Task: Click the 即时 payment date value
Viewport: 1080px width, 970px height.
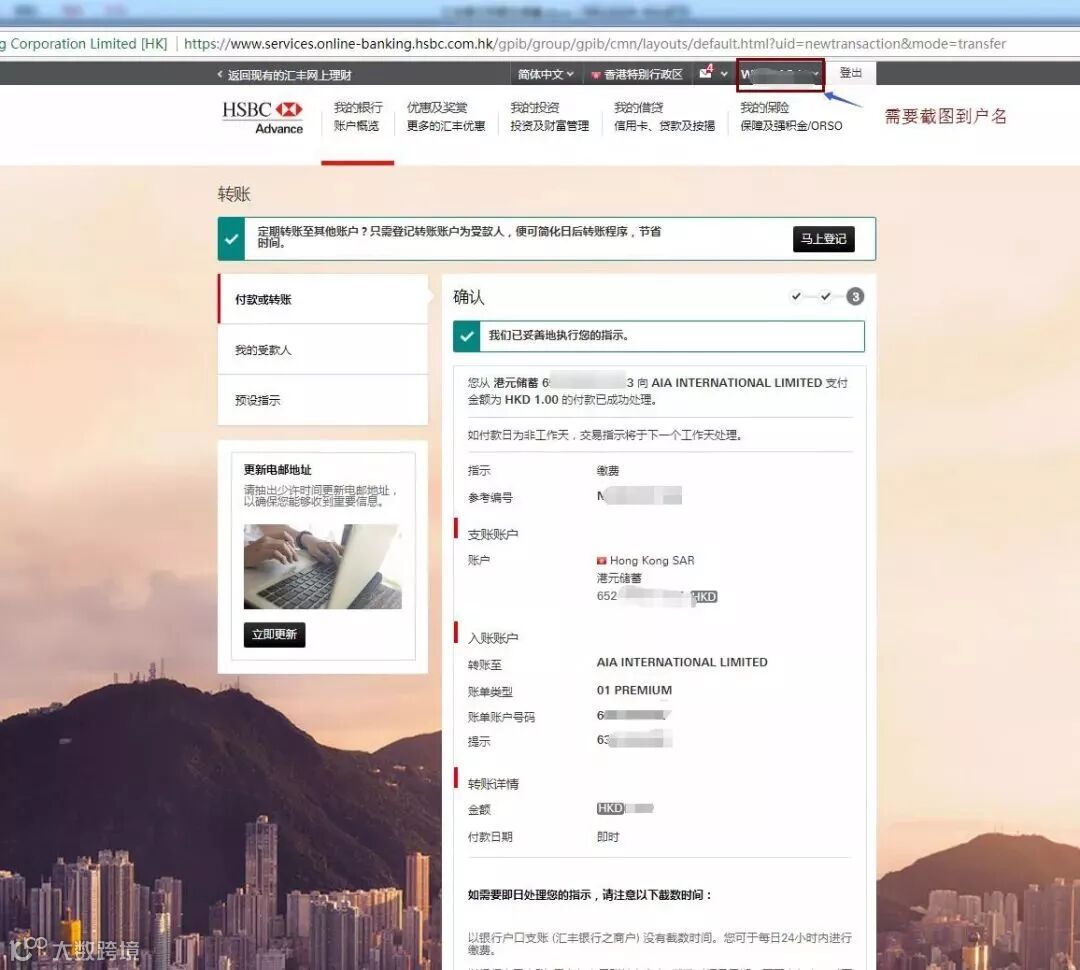Action: (608, 837)
